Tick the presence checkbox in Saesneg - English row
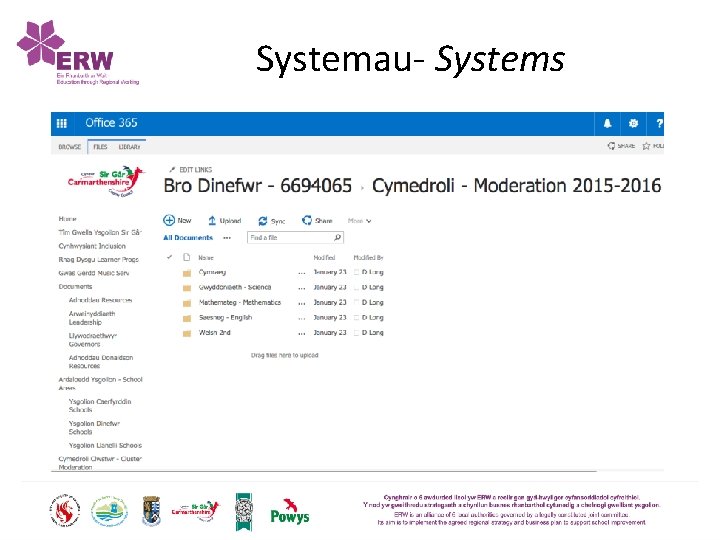The height and width of the screenshot is (540, 720). [x=356, y=317]
